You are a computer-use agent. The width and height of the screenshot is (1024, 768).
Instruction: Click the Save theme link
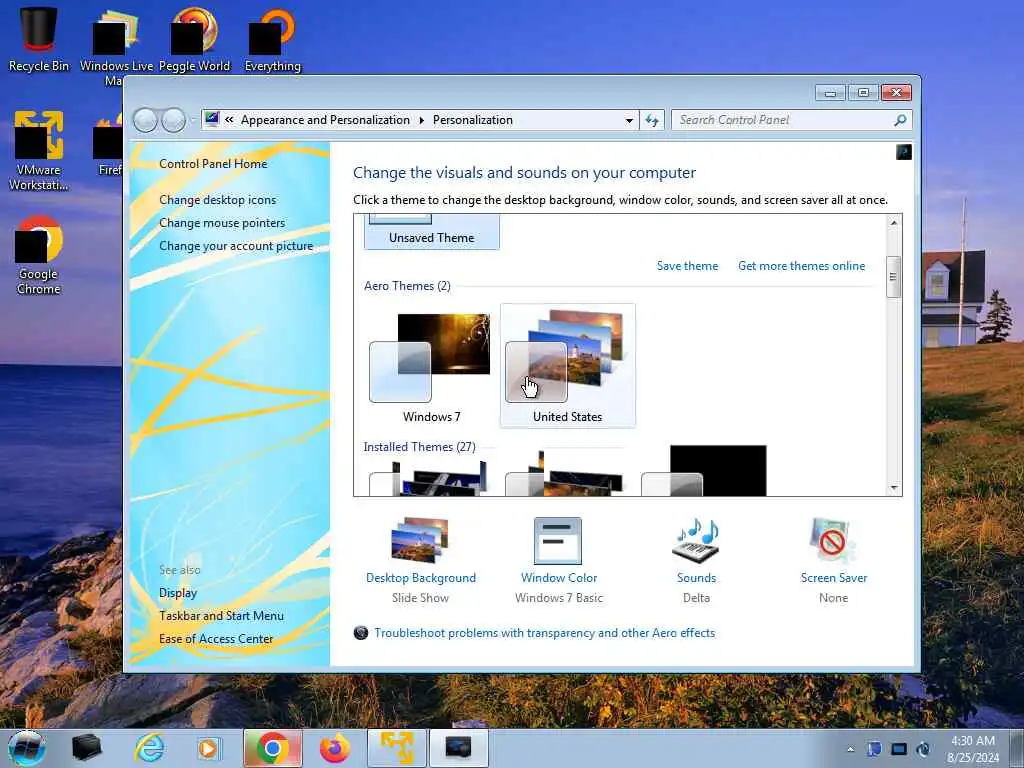tap(687, 266)
